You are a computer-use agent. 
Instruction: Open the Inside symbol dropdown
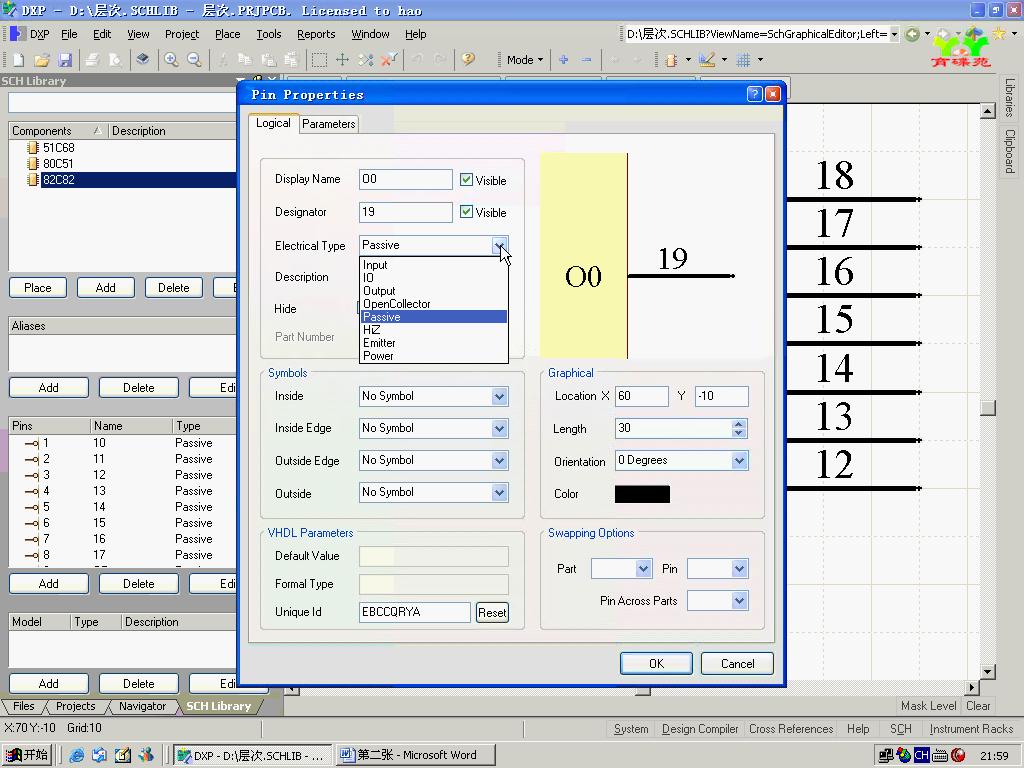click(x=500, y=396)
